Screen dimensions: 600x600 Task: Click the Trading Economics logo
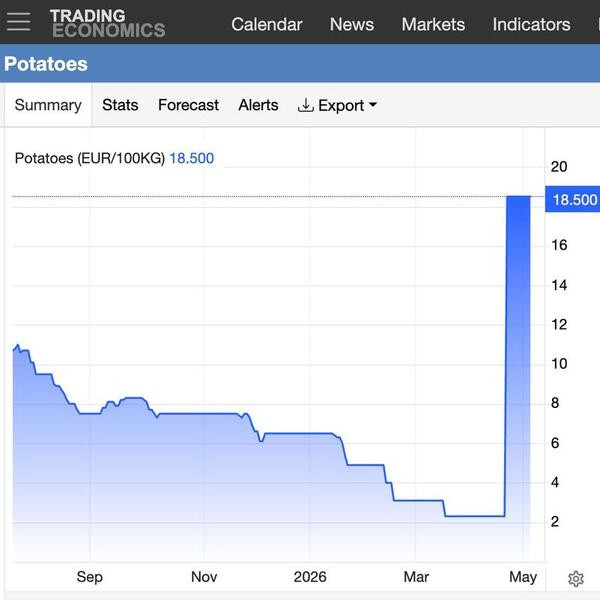pos(108,23)
